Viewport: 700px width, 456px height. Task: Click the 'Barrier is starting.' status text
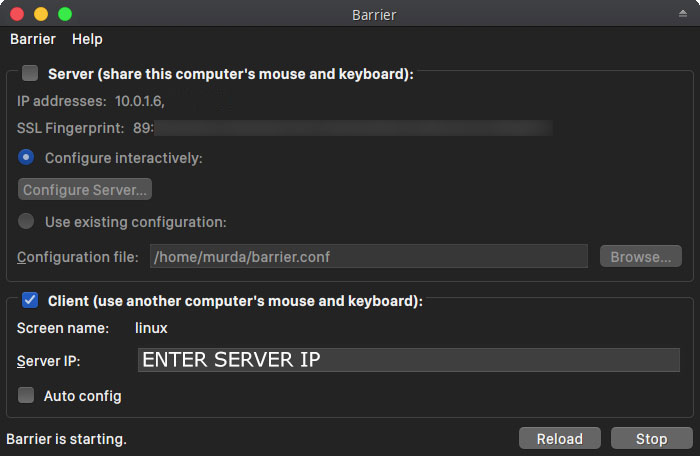click(67, 438)
